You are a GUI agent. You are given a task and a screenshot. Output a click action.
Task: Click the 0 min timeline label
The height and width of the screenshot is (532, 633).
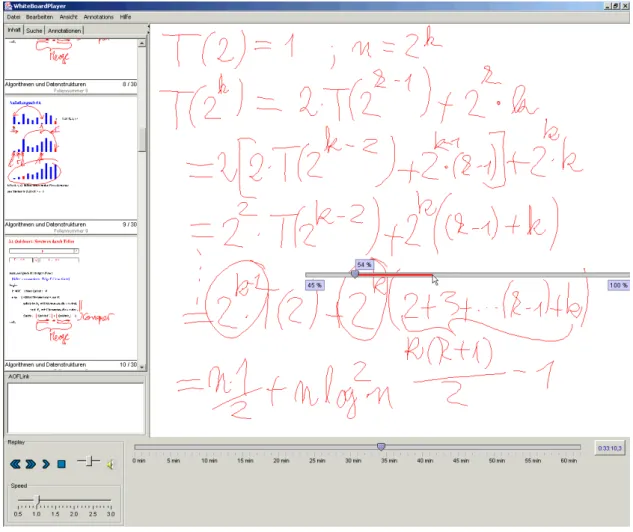pos(138,461)
